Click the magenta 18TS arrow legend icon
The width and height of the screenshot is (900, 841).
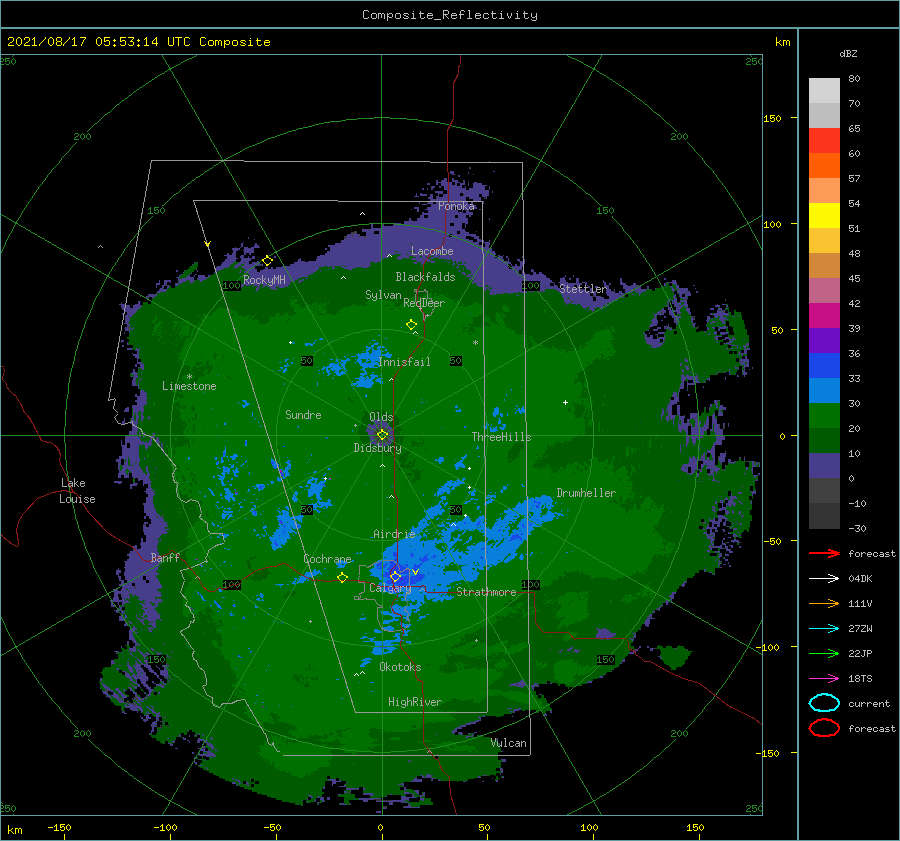pos(824,679)
